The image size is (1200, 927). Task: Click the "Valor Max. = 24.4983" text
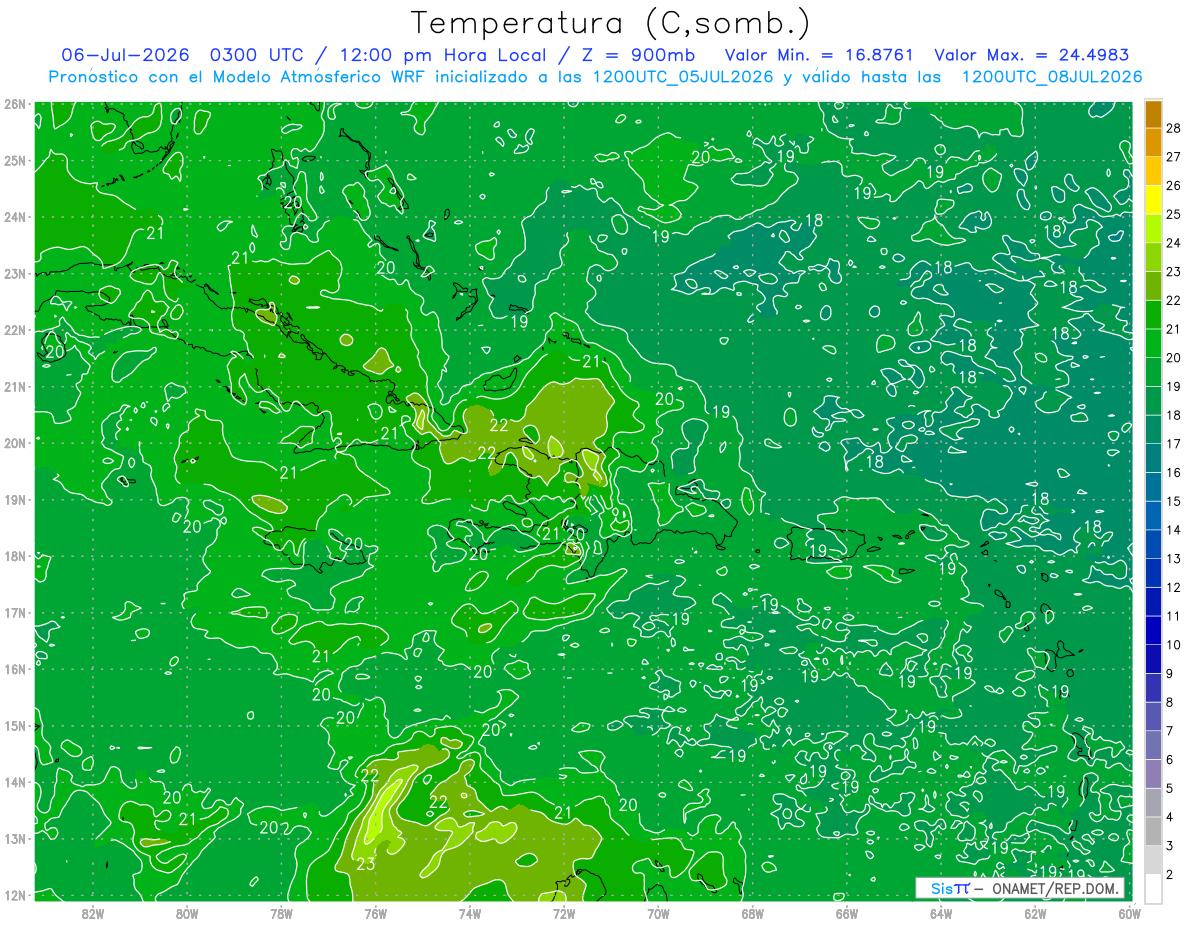[1032, 55]
